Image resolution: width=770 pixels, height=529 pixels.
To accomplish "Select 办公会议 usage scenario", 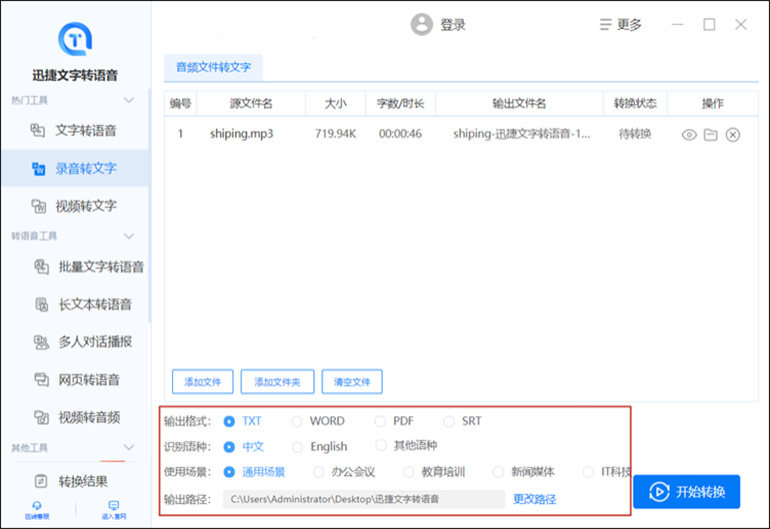I will (319, 472).
